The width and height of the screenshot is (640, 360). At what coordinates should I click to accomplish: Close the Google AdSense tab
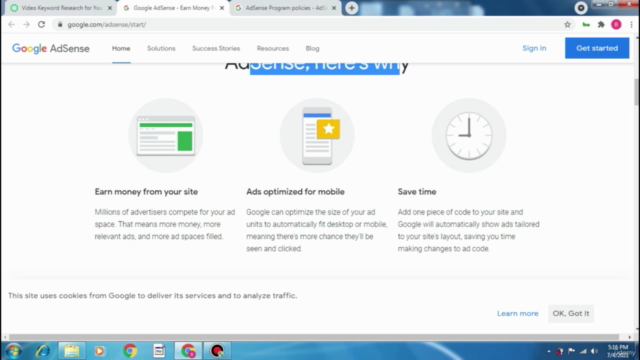(x=222, y=8)
